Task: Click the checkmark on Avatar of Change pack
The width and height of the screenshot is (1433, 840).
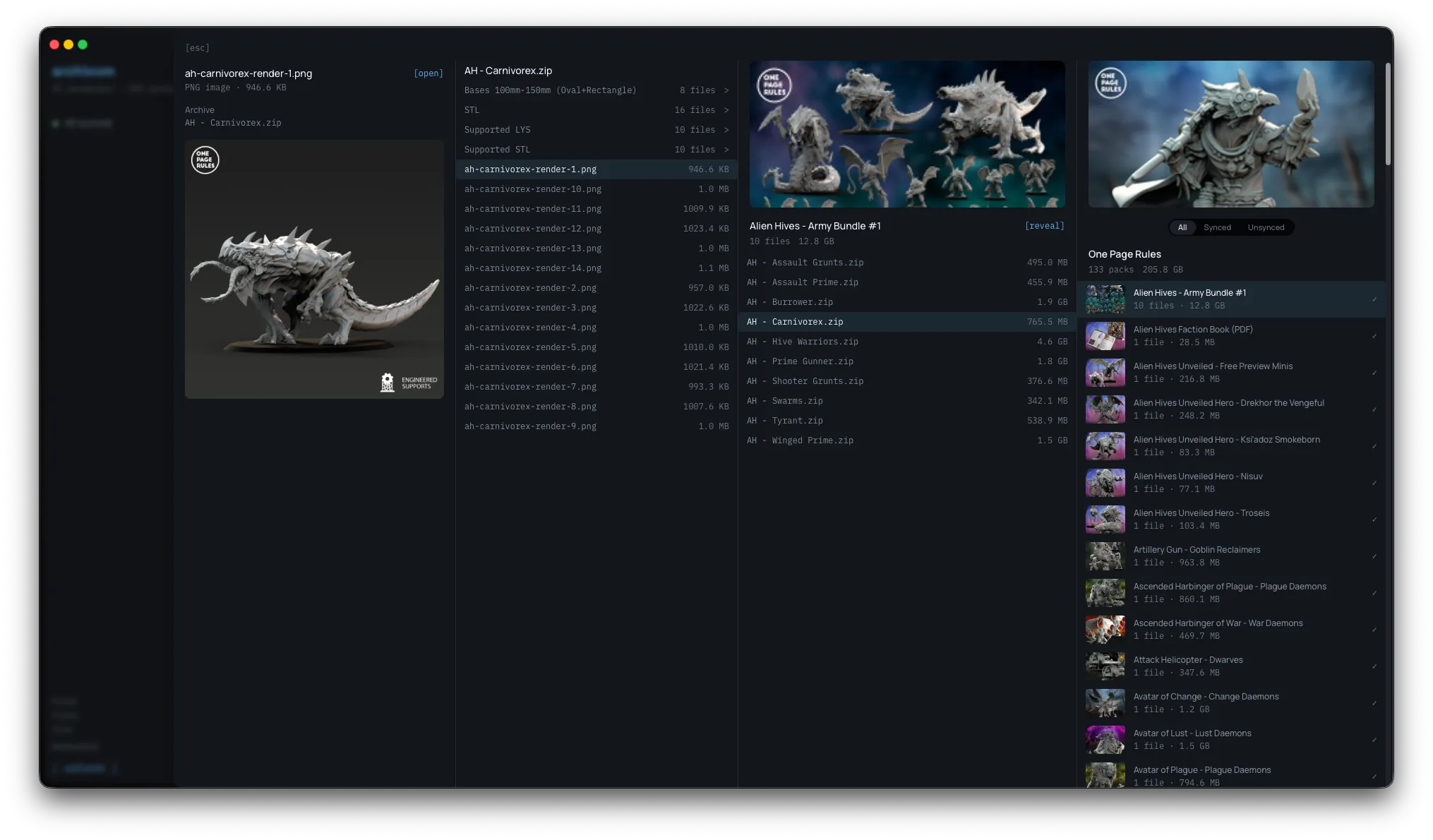Action: tap(1374, 704)
